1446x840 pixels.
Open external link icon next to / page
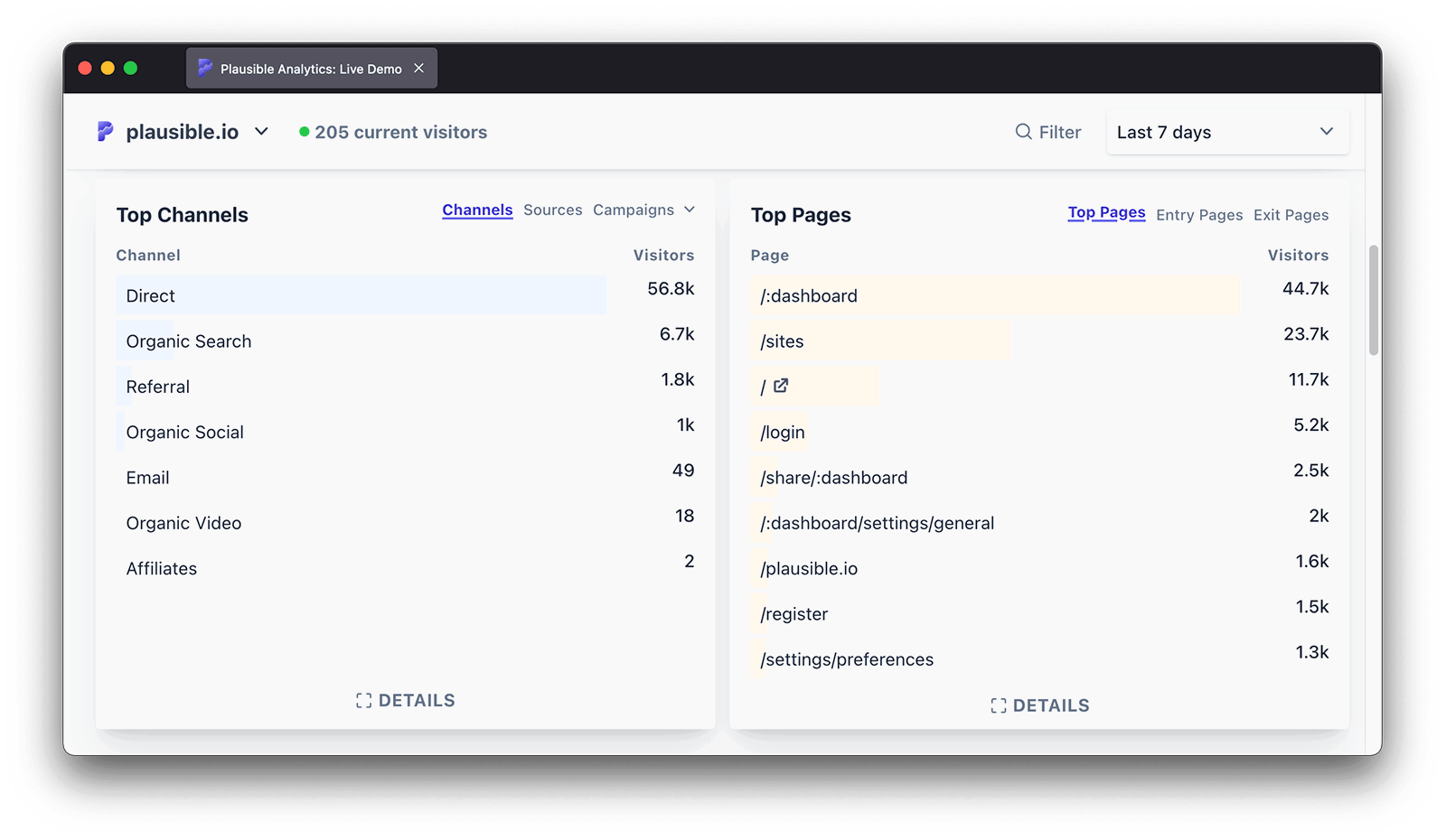click(781, 386)
